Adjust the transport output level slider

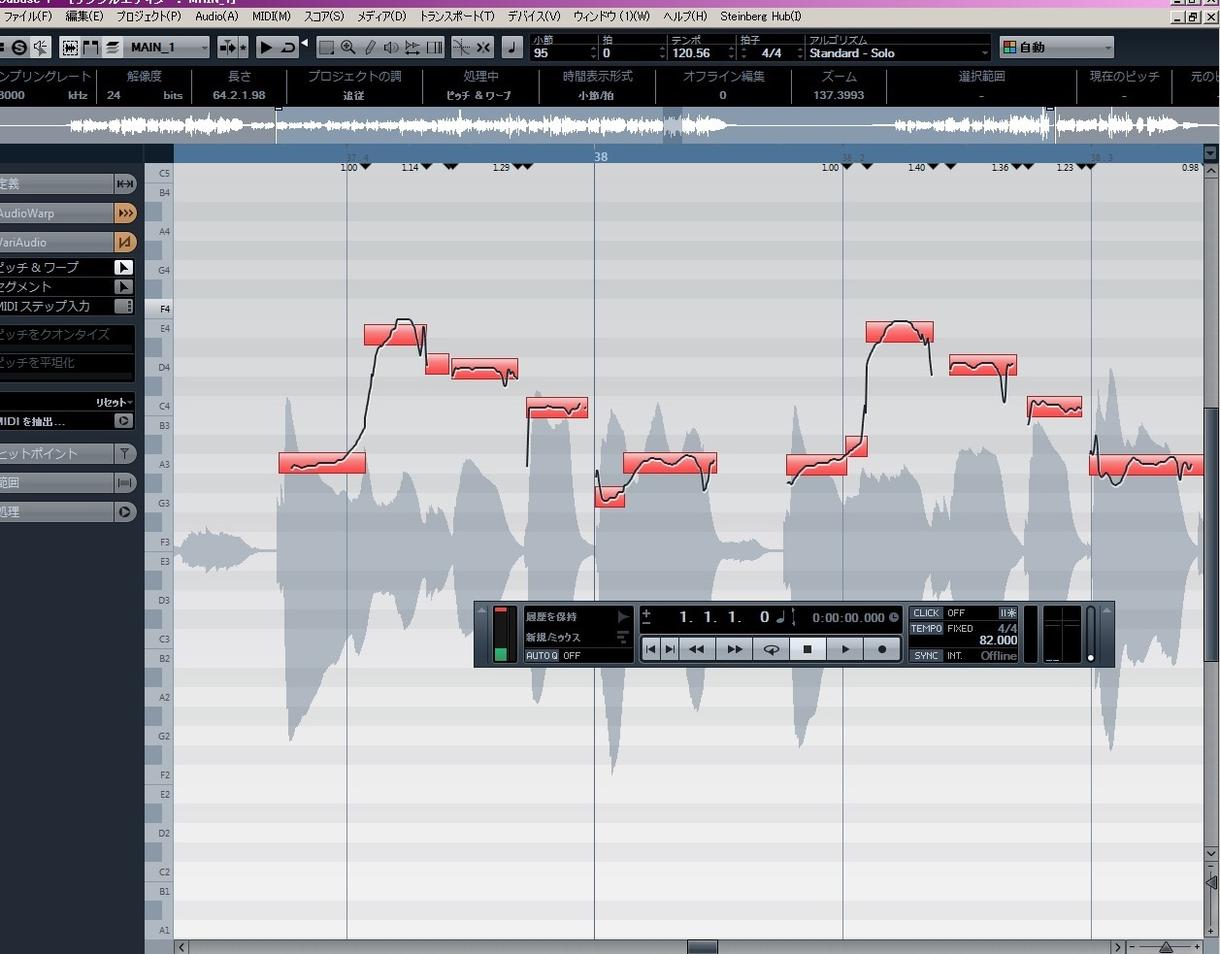point(1090,634)
